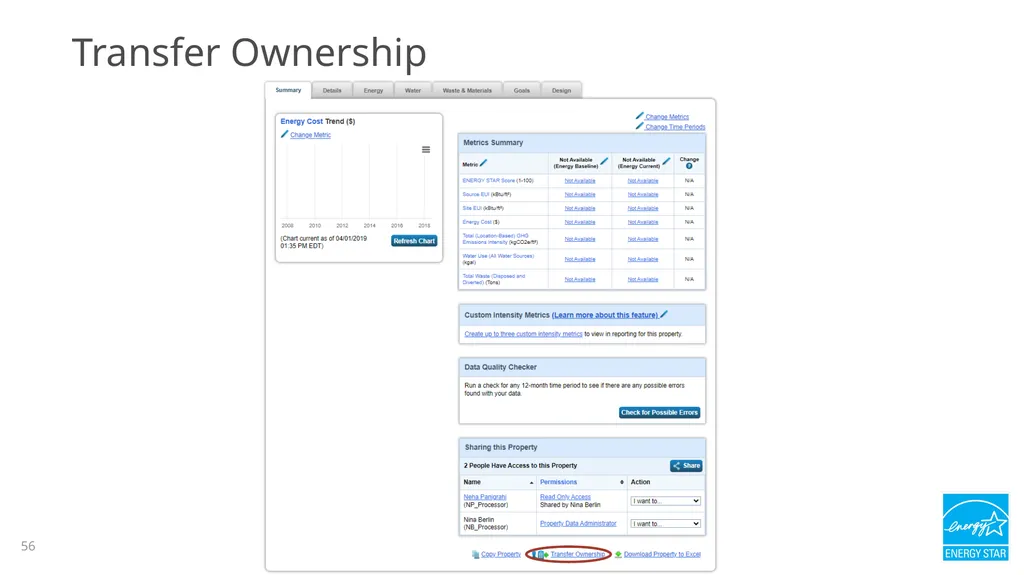Image resolution: width=1024 pixels, height=575 pixels.
Task: Click N/A change cell for ENERGY STAR Score
Action: [689, 180]
